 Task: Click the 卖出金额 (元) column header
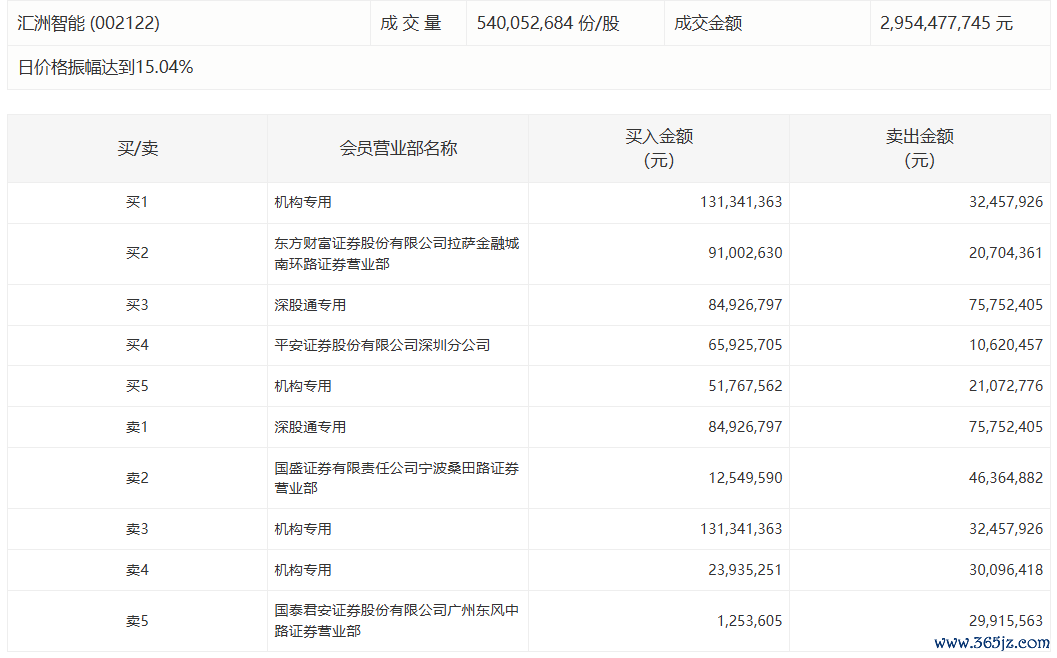click(x=919, y=149)
